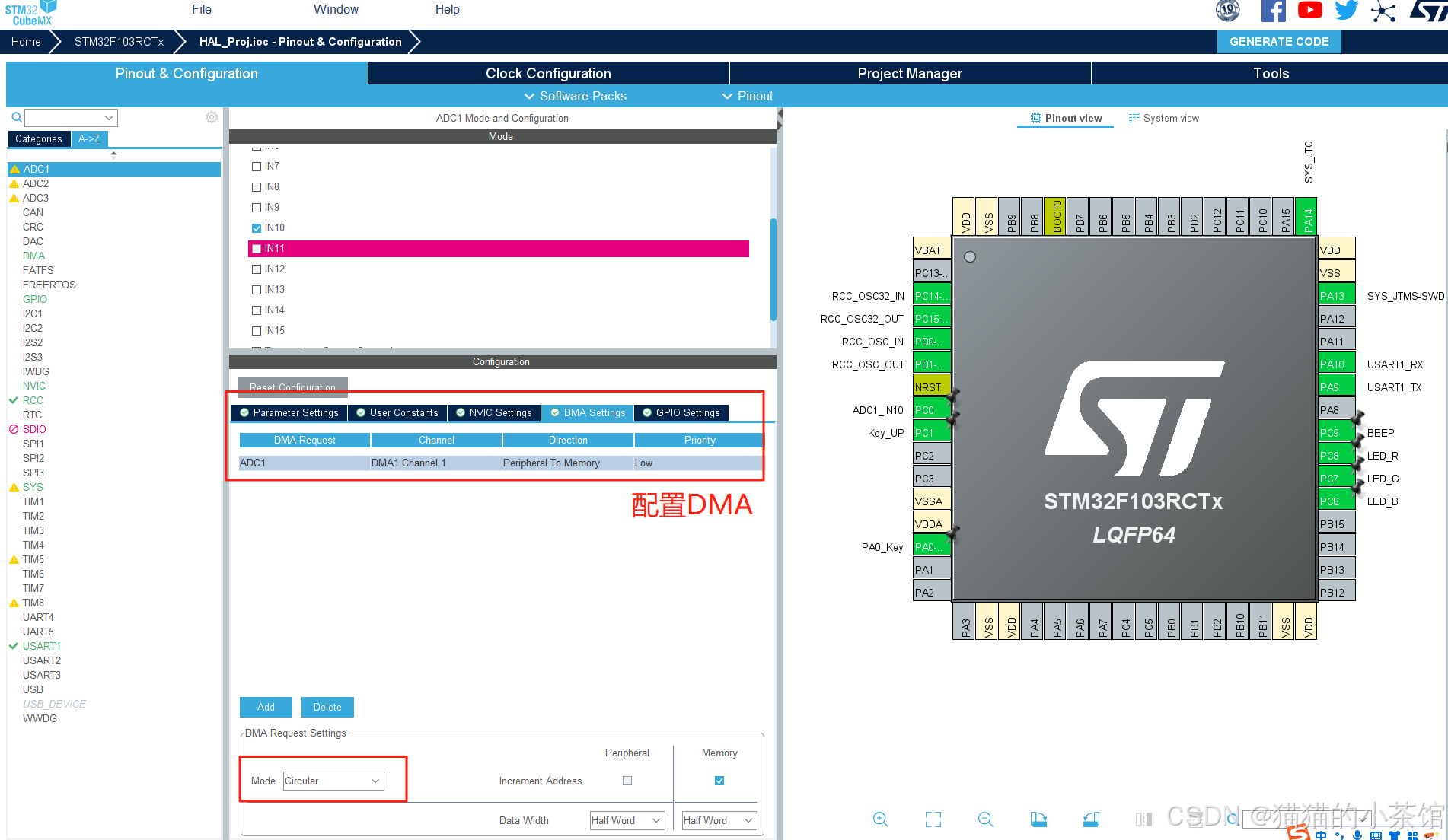The width and height of the screenshot is (1448, 840).
Task: Open the Facebook link icon
Action: (1273, 11)
